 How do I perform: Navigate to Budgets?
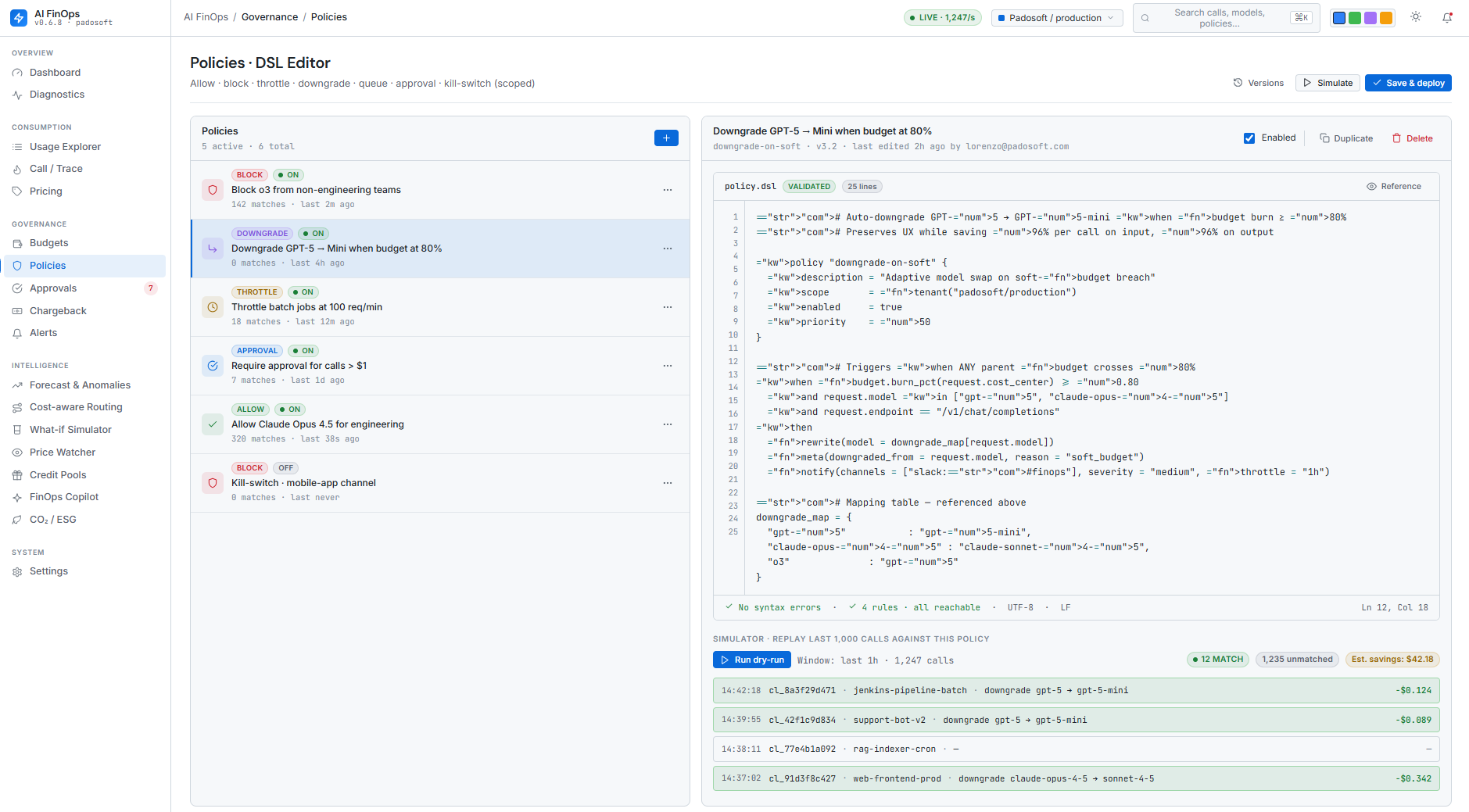coord(84,243)
